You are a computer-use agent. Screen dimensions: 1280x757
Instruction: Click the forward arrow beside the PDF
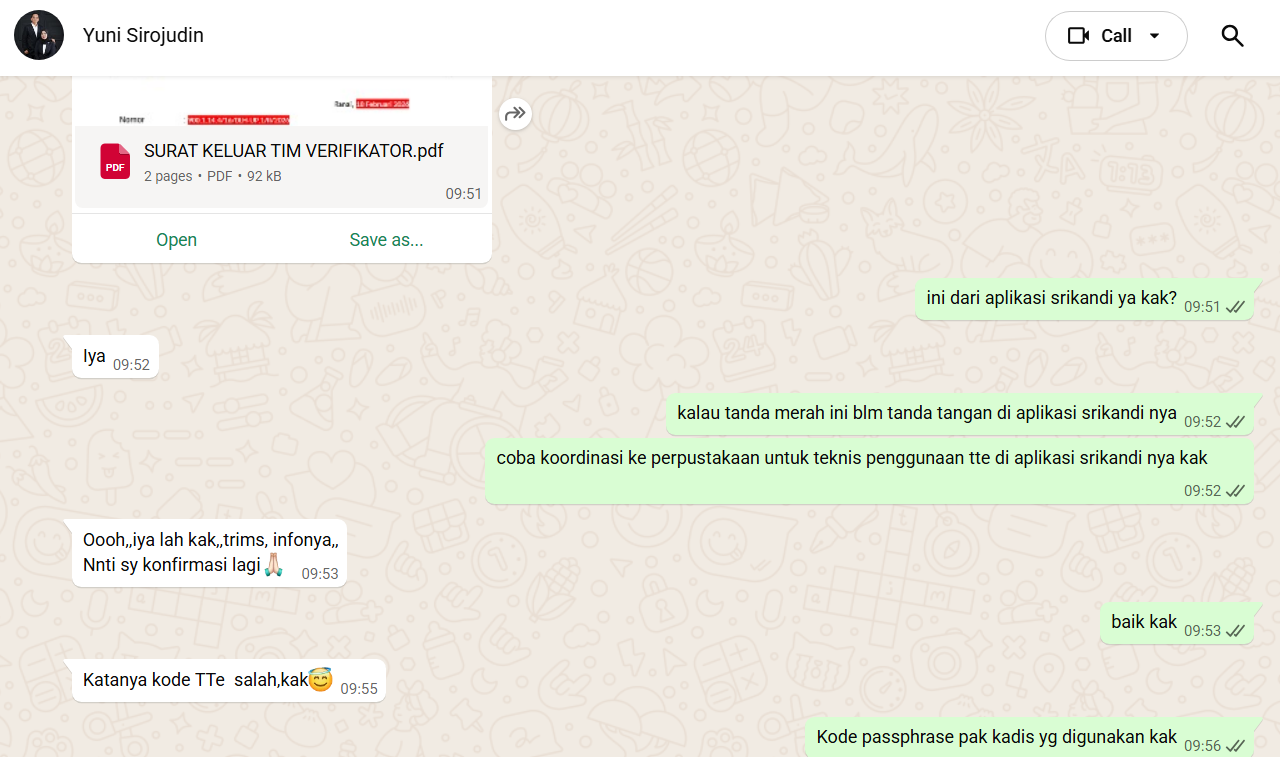tap(515, 114)
